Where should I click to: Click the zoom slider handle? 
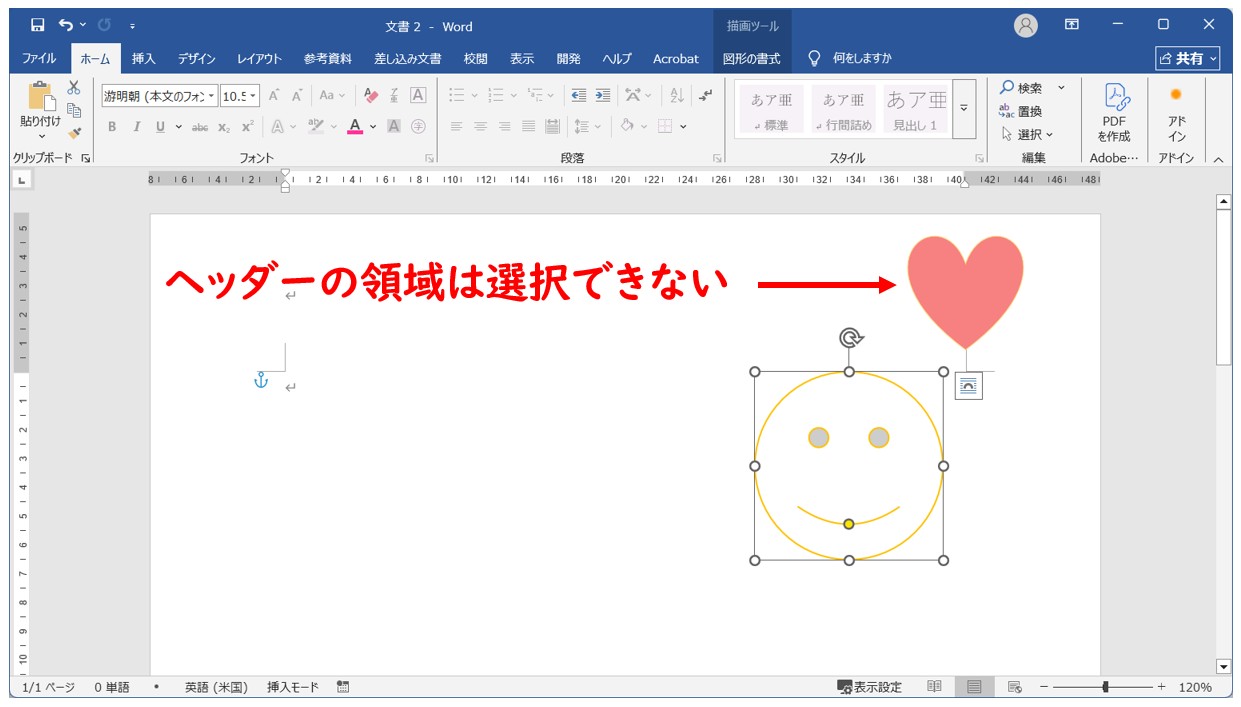(x=1105, y=687)
